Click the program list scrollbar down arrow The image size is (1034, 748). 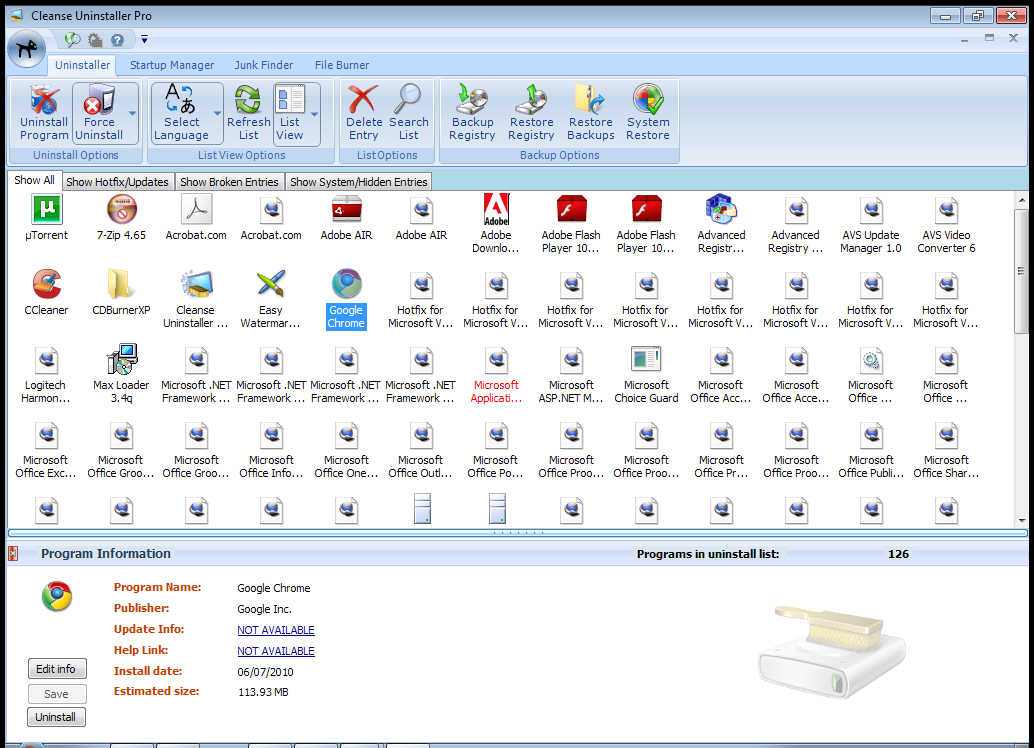1021,520
